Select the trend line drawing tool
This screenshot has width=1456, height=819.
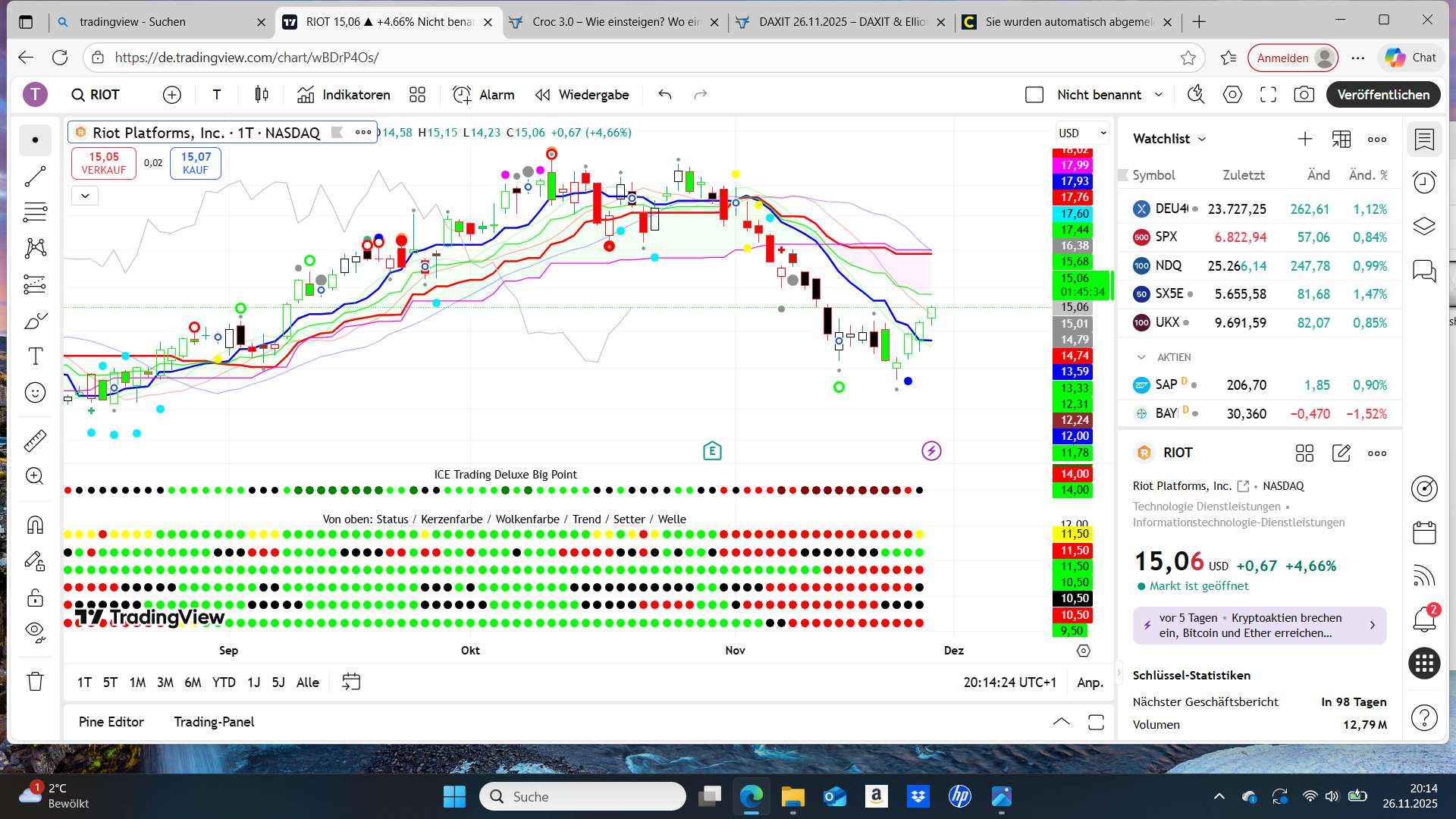coord(36,177)
